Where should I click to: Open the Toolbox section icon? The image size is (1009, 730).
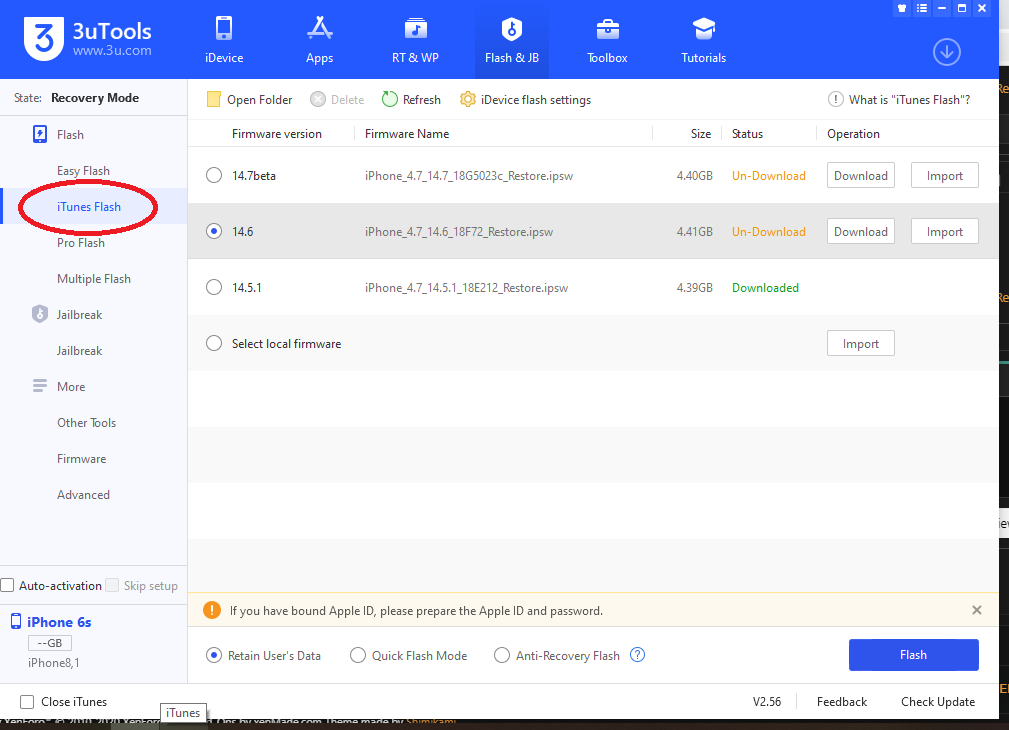point(607,29)
